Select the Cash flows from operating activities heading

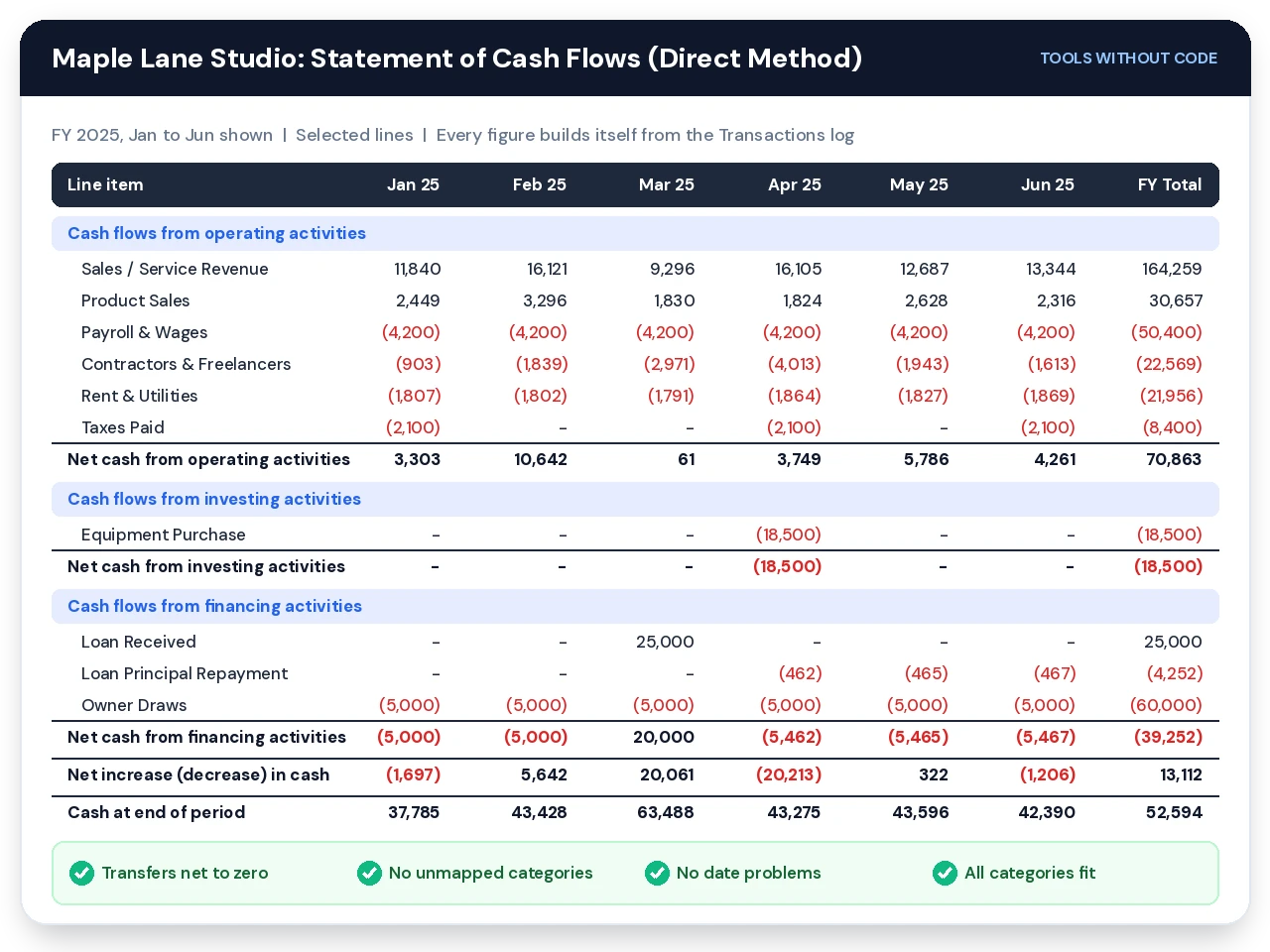[216, 233]
